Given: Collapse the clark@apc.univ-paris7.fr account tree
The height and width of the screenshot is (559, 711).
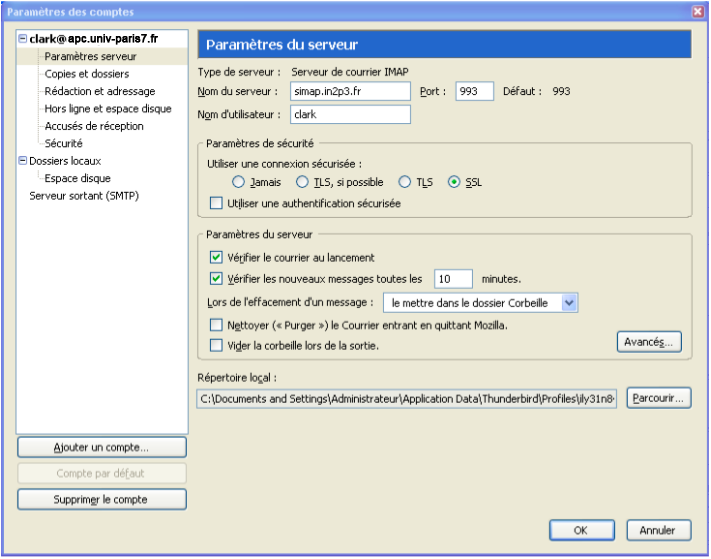Looking at the screenshot, I should 22,39.
